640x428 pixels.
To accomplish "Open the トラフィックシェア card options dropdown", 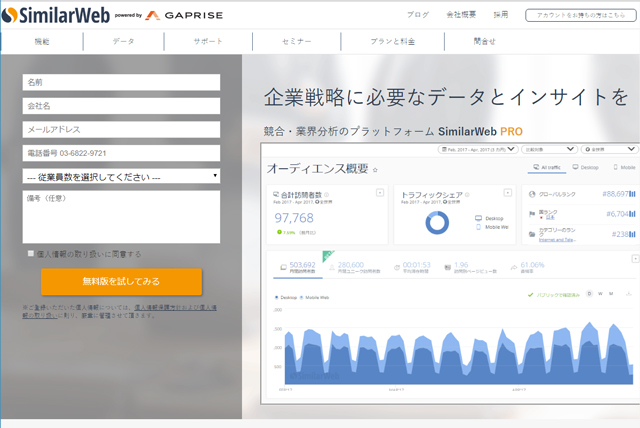I will tap(508, 193).
